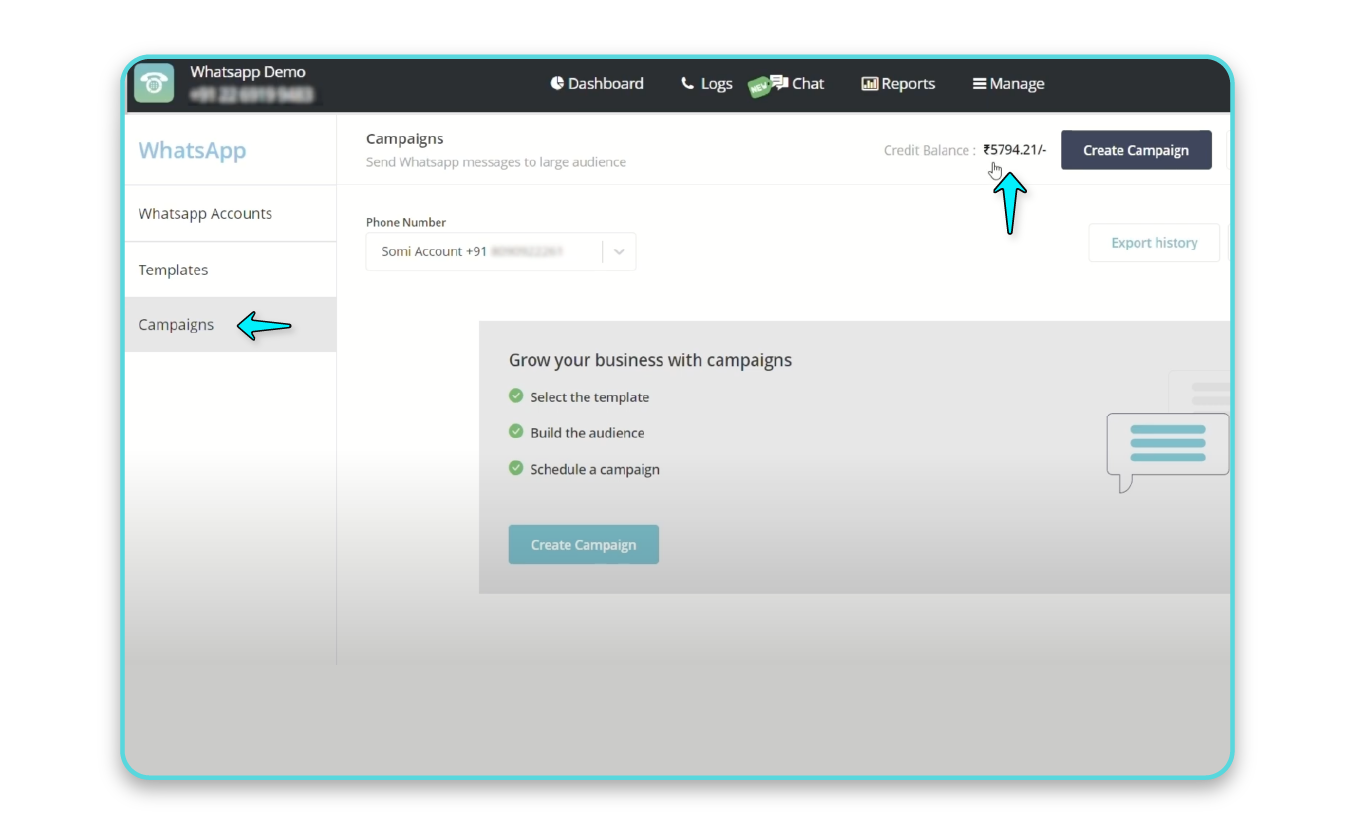Click the dark Create Campaign button at top right
The width and height of the screenshot is (1355, 834).
[1136, 149]
